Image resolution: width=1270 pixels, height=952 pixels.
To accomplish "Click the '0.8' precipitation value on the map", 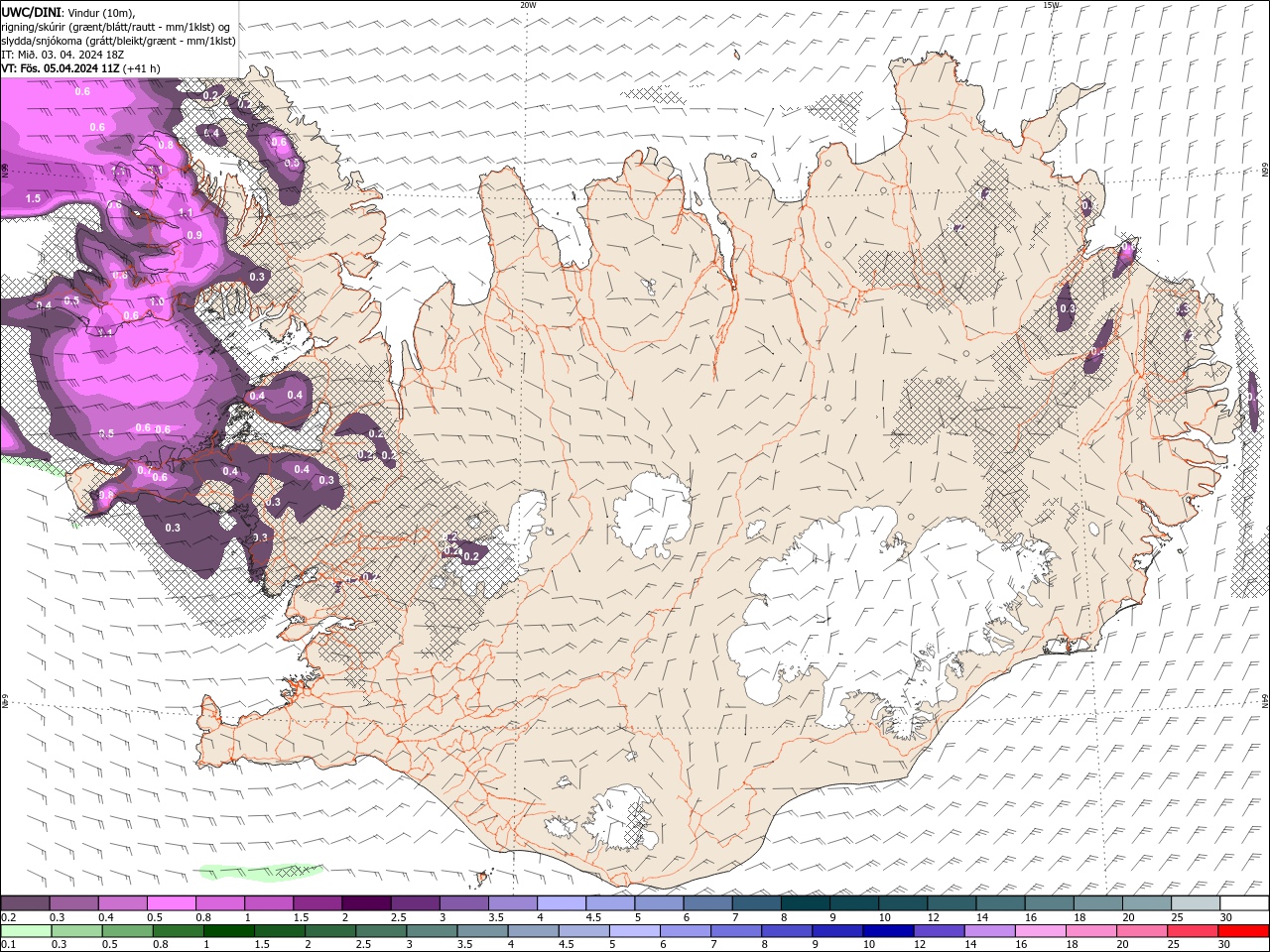I will click(x=166, y=144).
